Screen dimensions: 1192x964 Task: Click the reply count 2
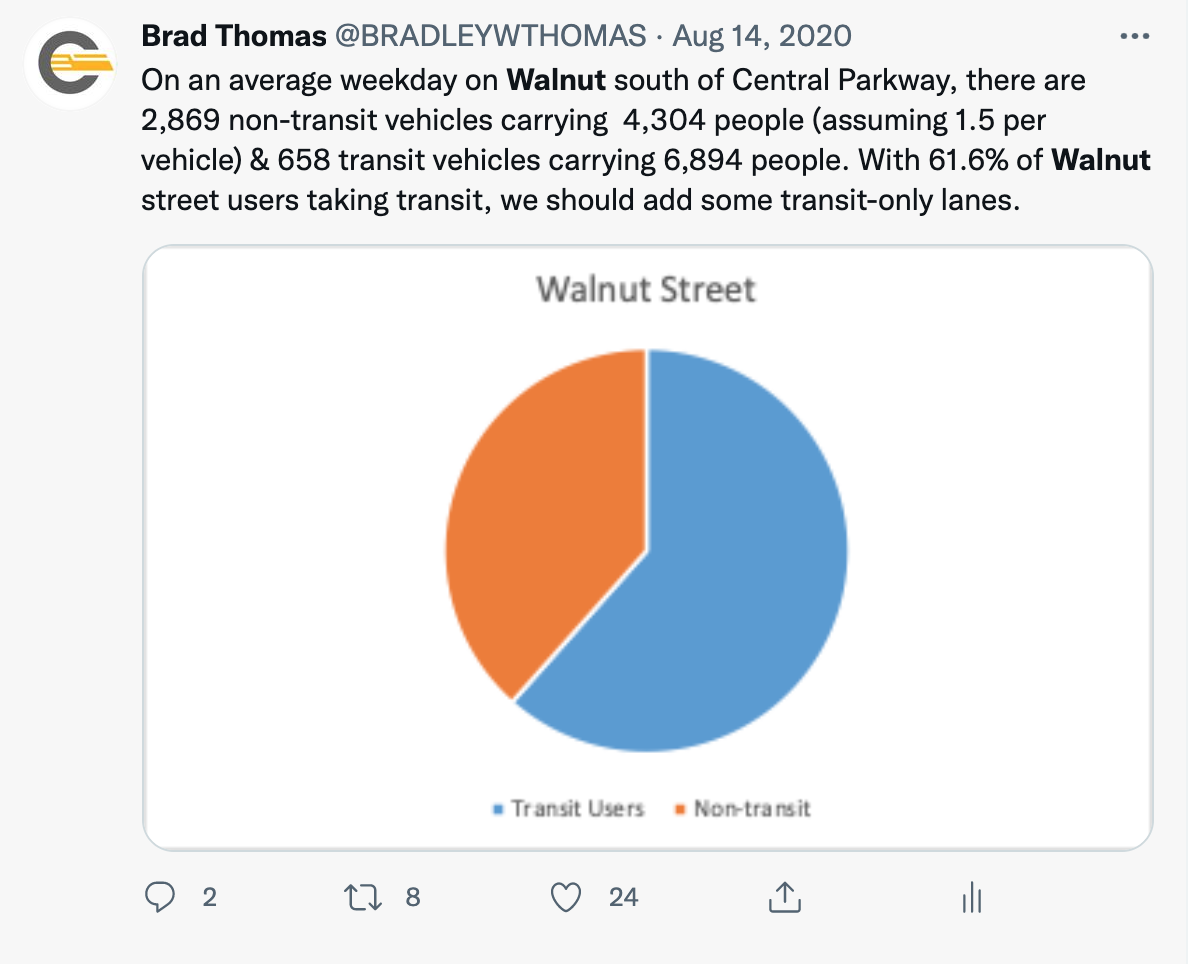210,898
